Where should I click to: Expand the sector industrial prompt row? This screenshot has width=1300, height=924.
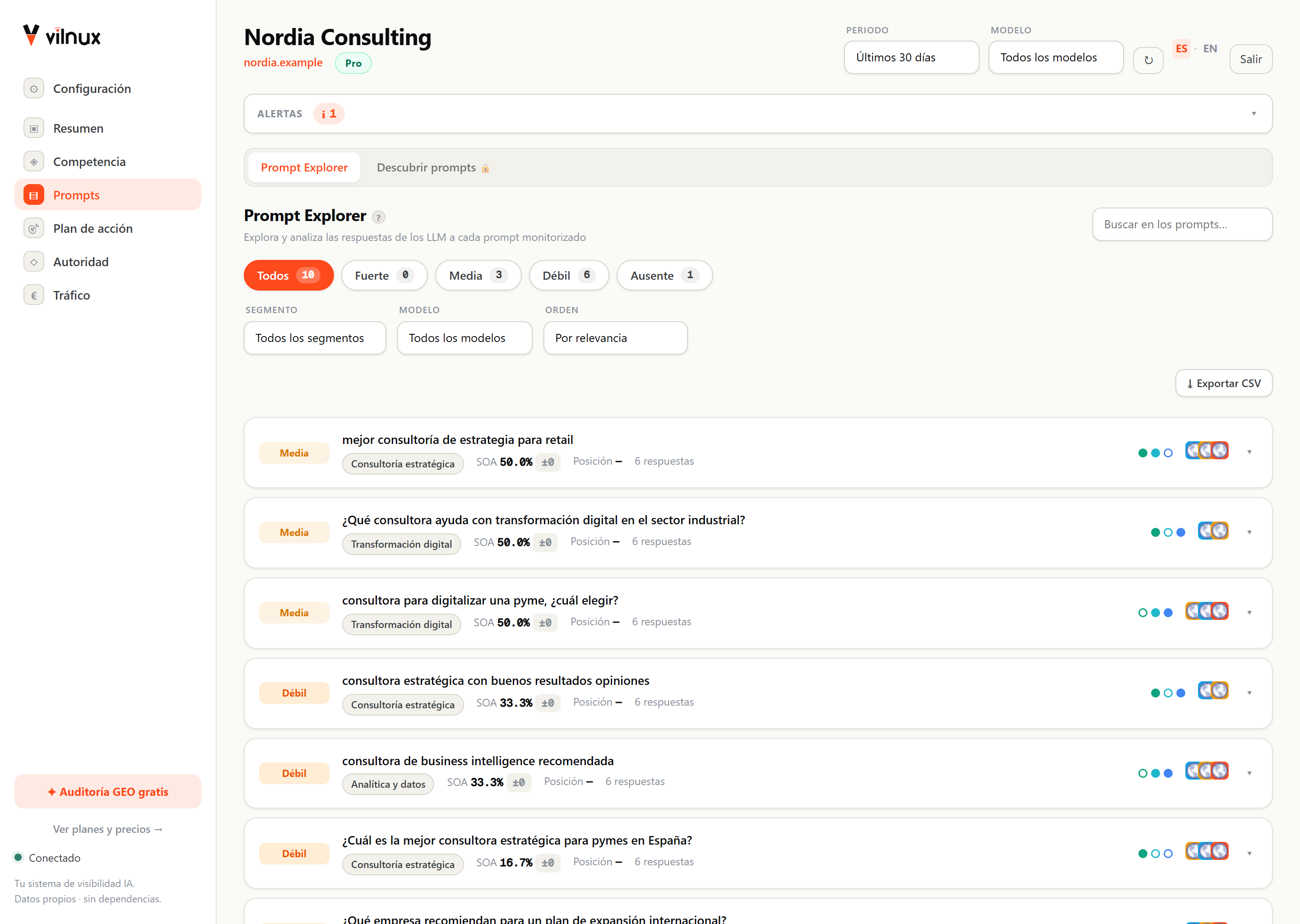tap(1249, 532)
